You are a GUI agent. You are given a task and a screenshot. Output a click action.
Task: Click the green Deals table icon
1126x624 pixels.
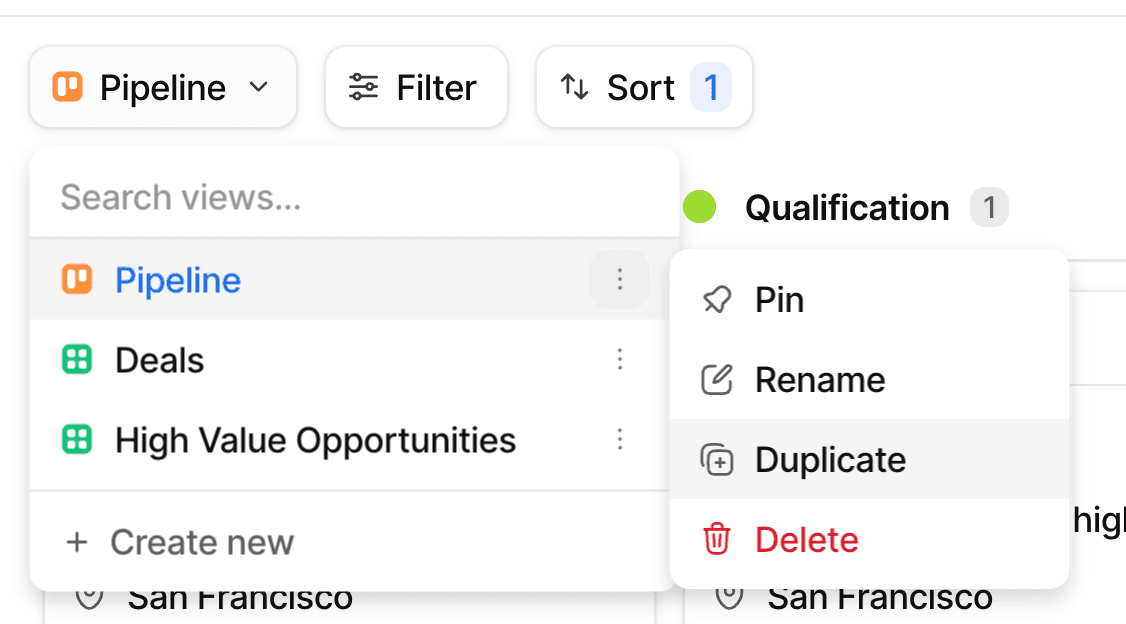pyautogui.click(x=77, y=360)
